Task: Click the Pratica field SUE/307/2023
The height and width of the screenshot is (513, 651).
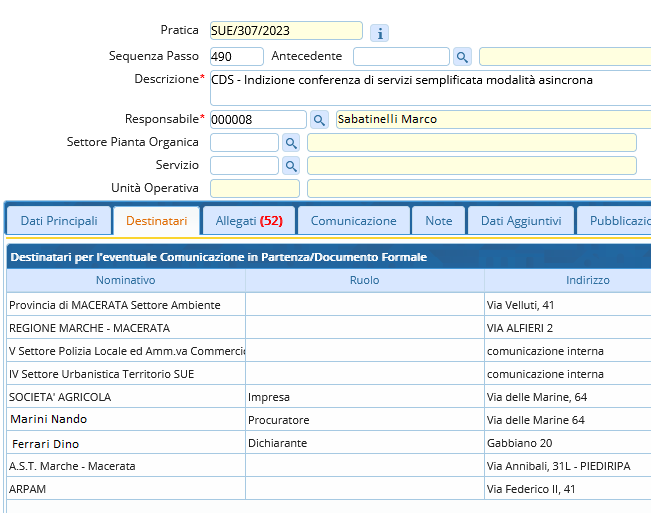Action: 286,31
